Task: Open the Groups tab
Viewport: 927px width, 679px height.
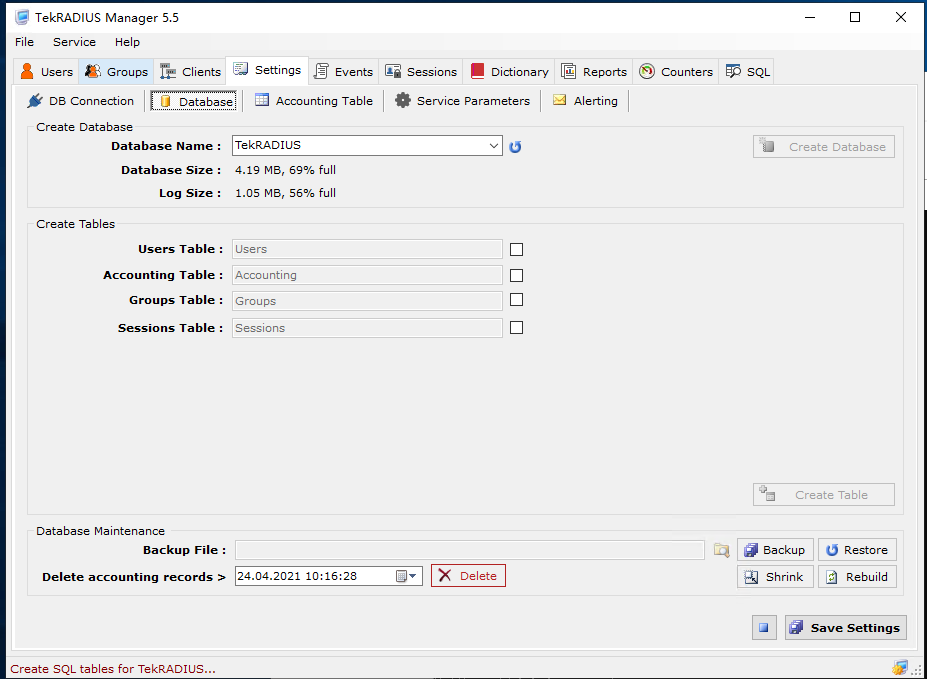Action: [x=116, y=72]
